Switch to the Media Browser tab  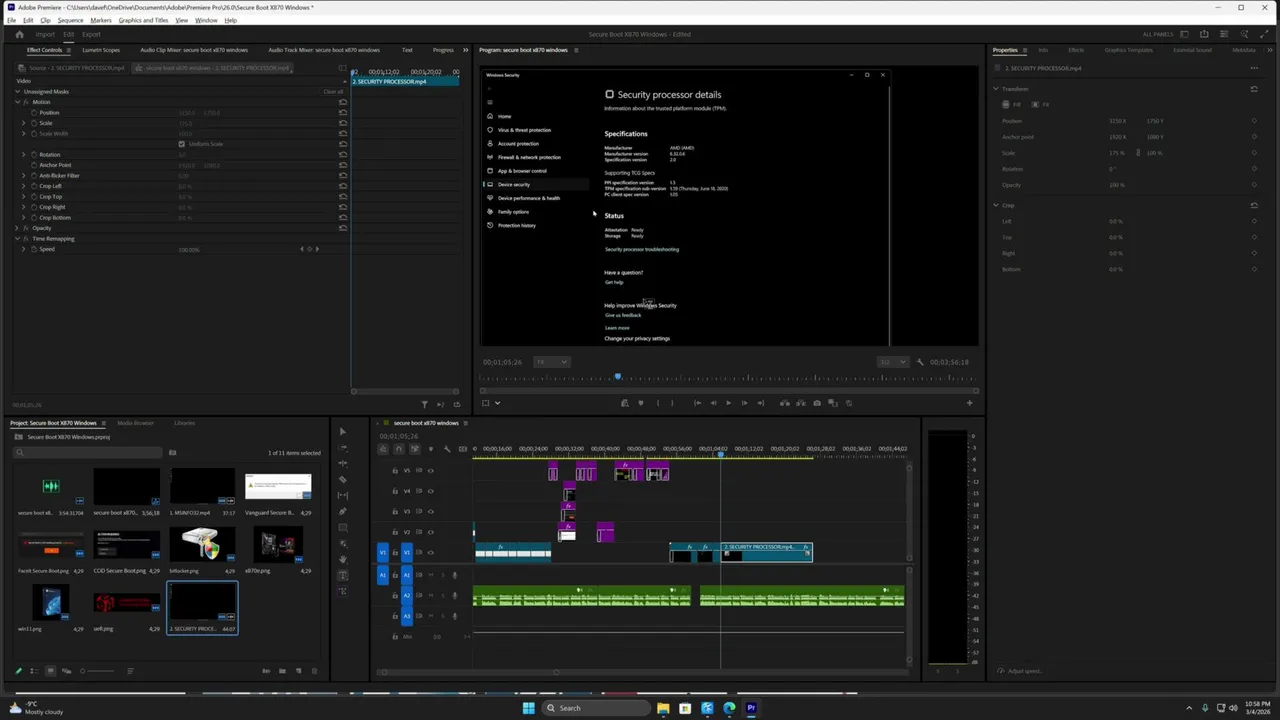pyautogui.click(x=136, y=423)
